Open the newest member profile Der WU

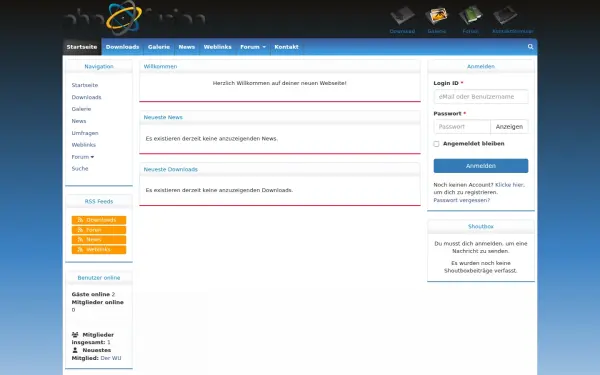coord(111,358)
